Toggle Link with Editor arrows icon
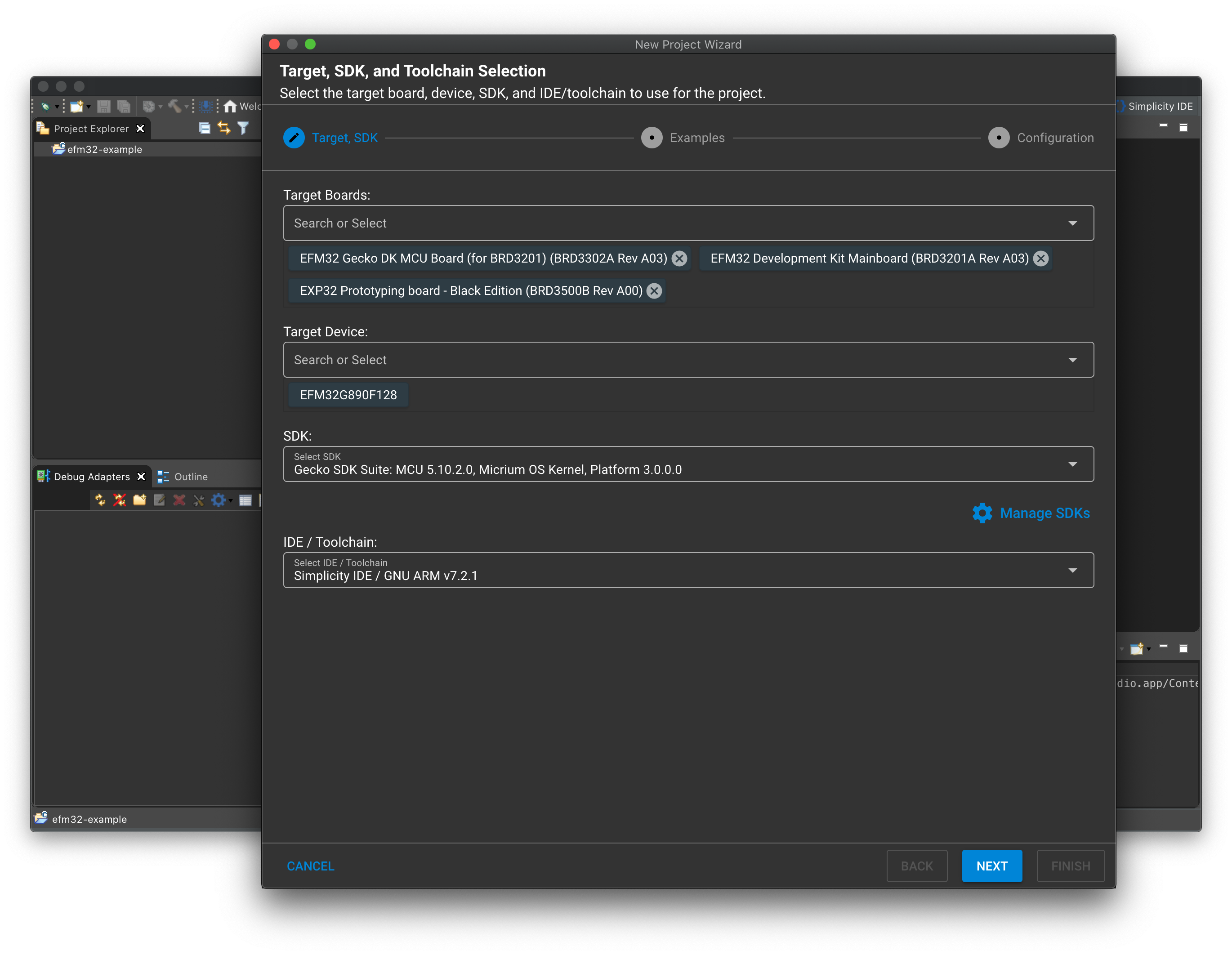This screenshot has height=955, width=1232. (224, 129)
